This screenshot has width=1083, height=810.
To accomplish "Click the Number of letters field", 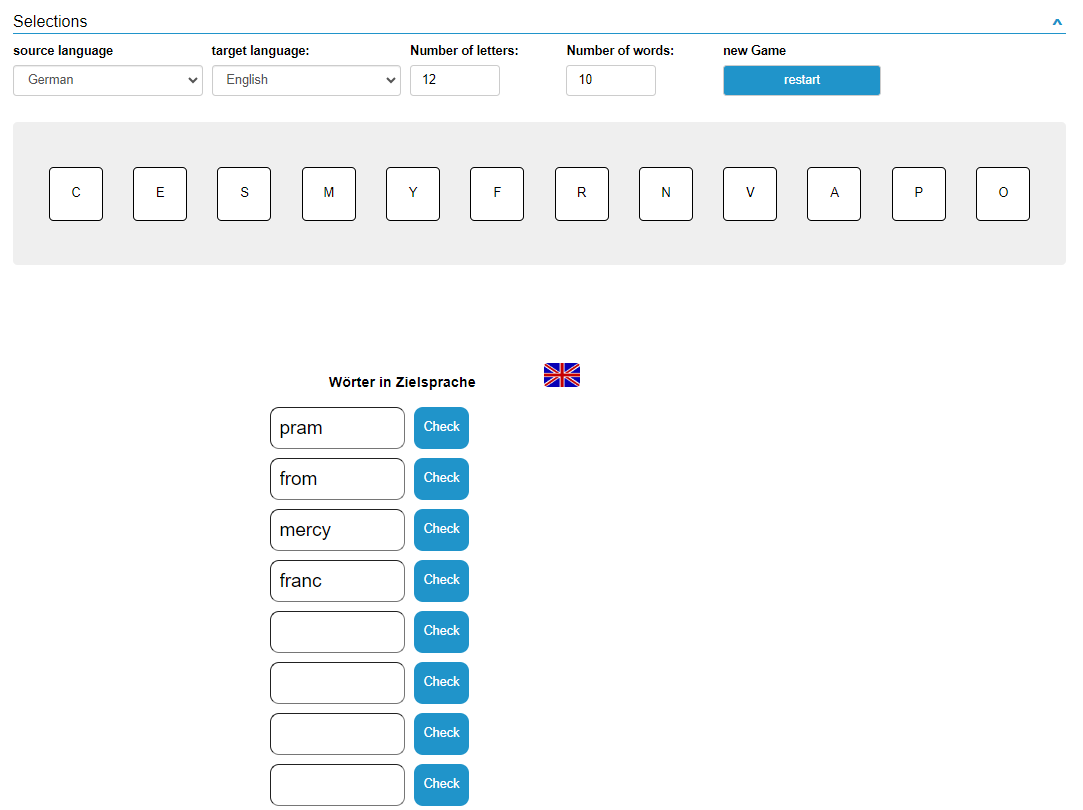I will pyautogui.click(x=454, y=80).
